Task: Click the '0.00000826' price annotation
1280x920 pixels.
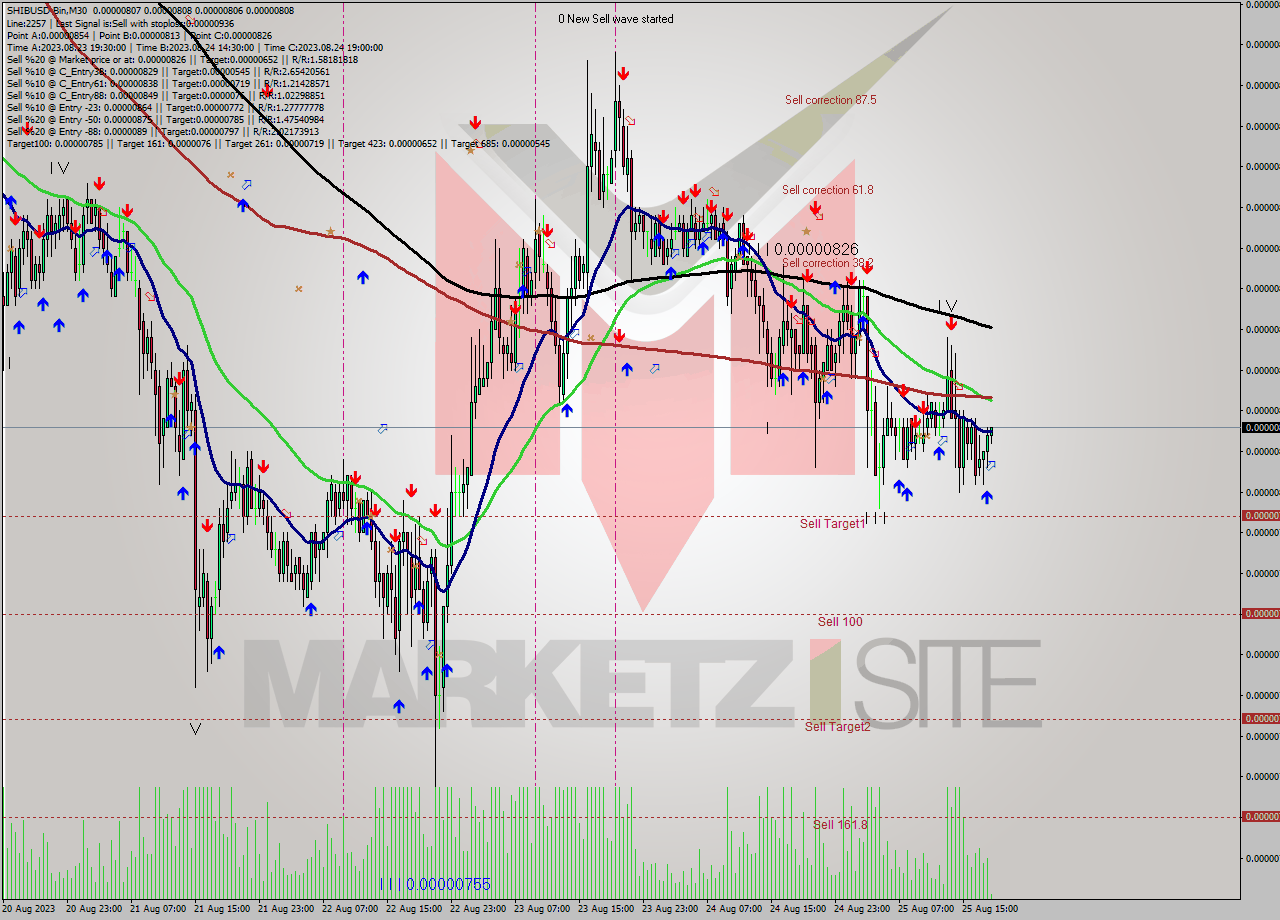Action: (816, 248)
